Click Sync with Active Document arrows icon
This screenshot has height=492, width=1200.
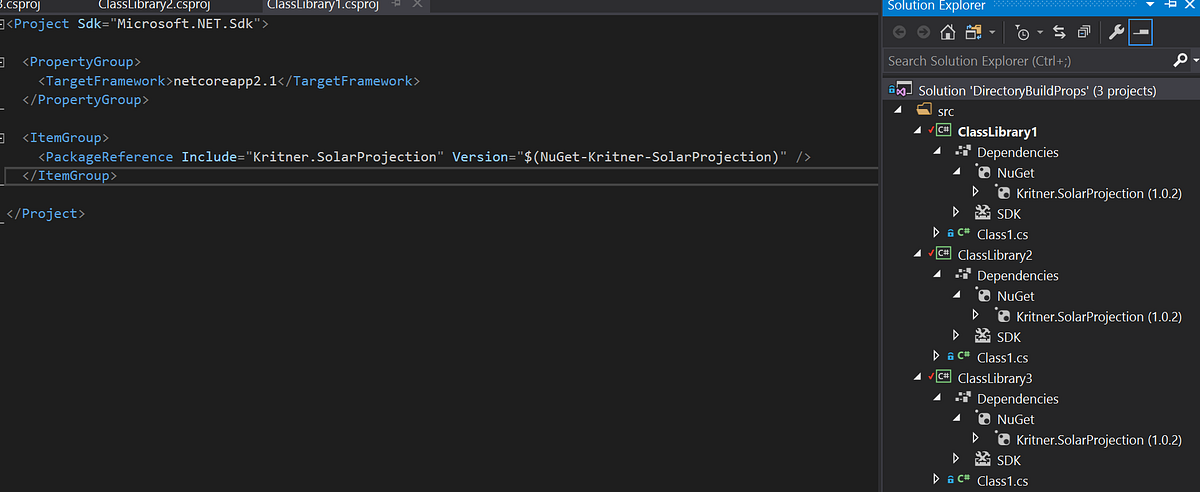click(x=1059, y=33)
